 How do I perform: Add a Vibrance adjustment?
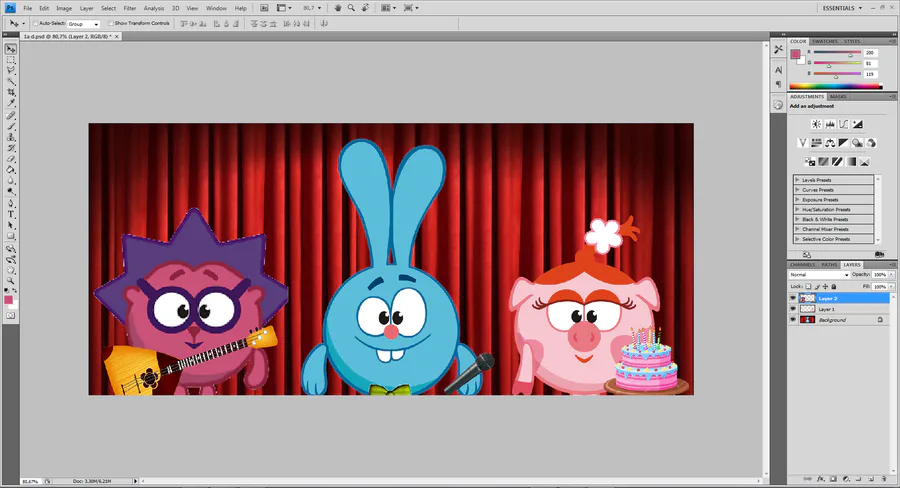tap(802, 143)
